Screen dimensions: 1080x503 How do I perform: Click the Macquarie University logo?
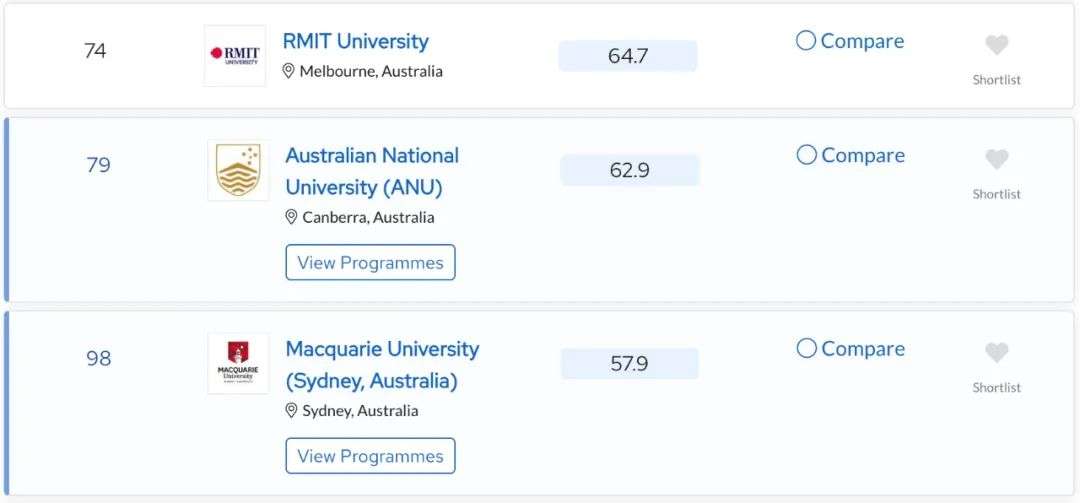[238, 363]
